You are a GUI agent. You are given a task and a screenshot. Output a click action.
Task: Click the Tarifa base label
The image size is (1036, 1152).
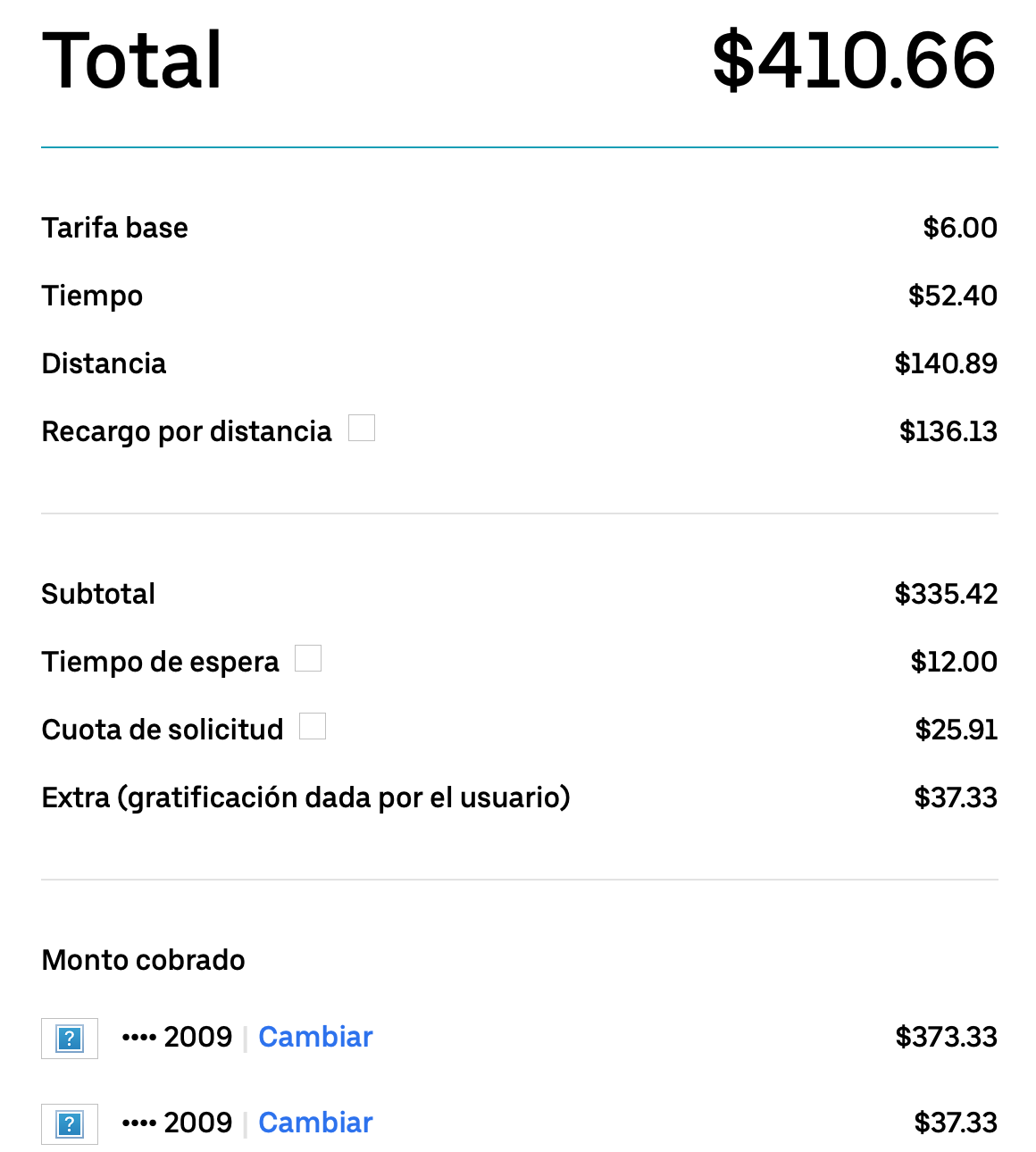114,228
